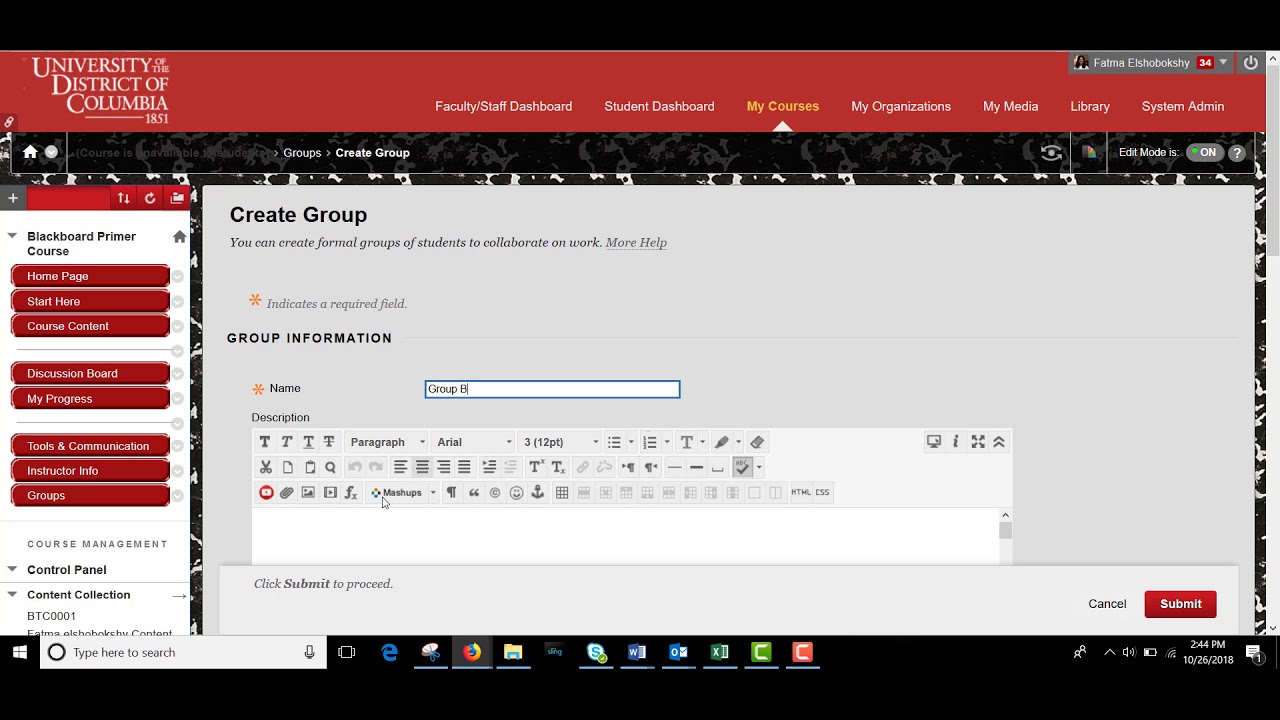Expand the editor to fullscreen
Viewport: 1280px width, 720px height.
(978, 442)
